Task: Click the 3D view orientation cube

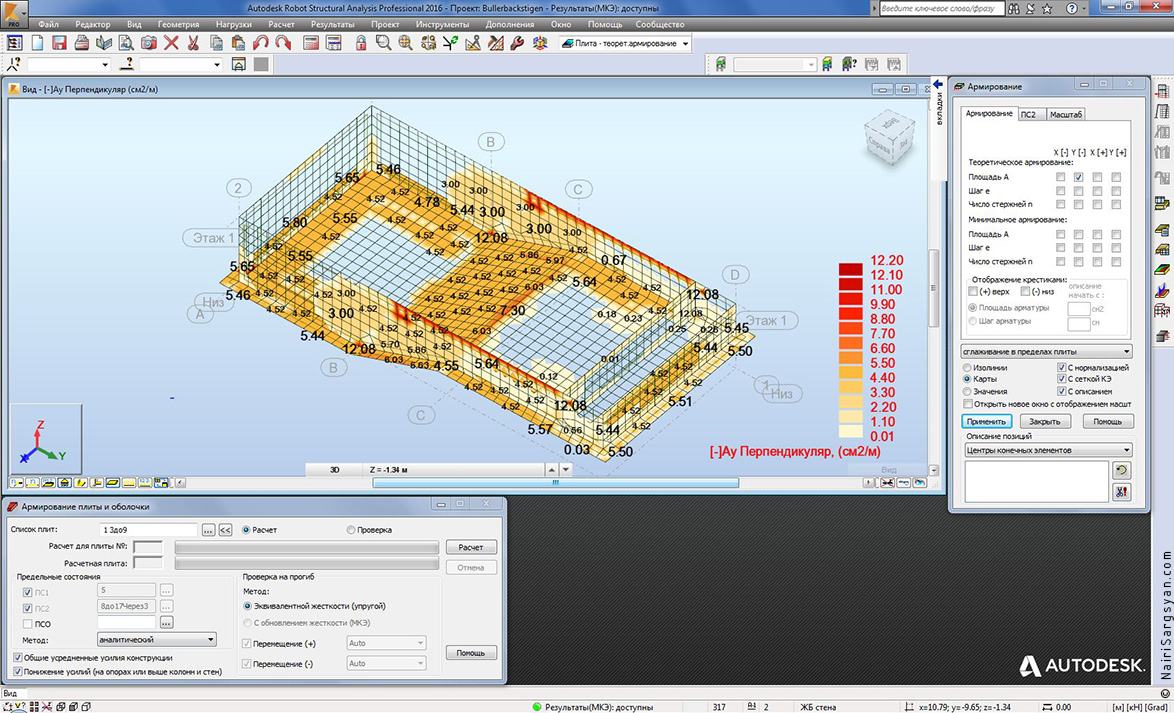Action: (889, 139)
